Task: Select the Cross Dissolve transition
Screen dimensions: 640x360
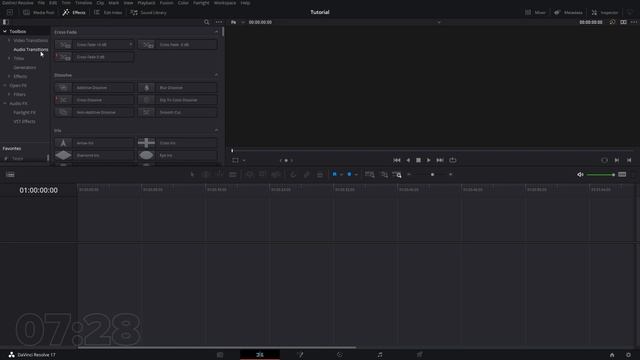Action: coord(94,100)
